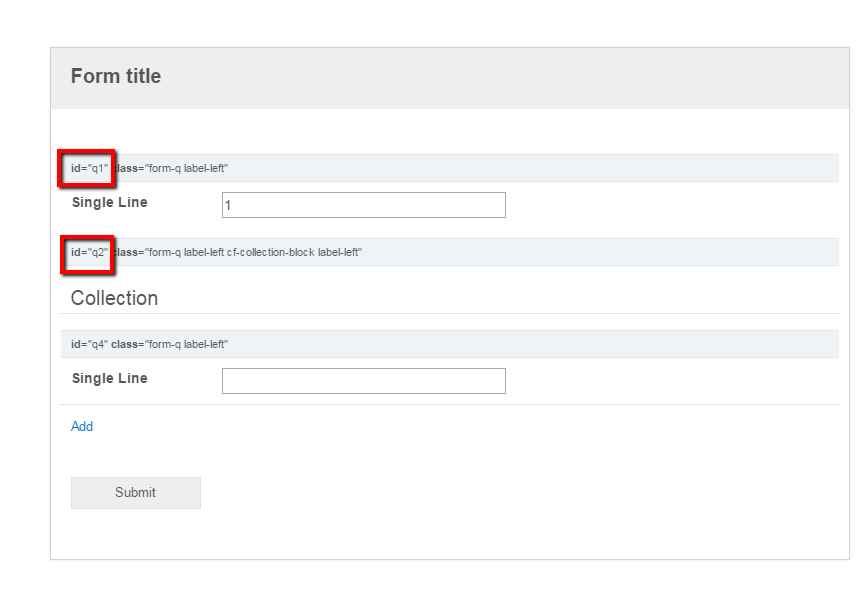Click the cf-collection-block class name text
Screen dimensions: 863x603
[x=271, y=253]
